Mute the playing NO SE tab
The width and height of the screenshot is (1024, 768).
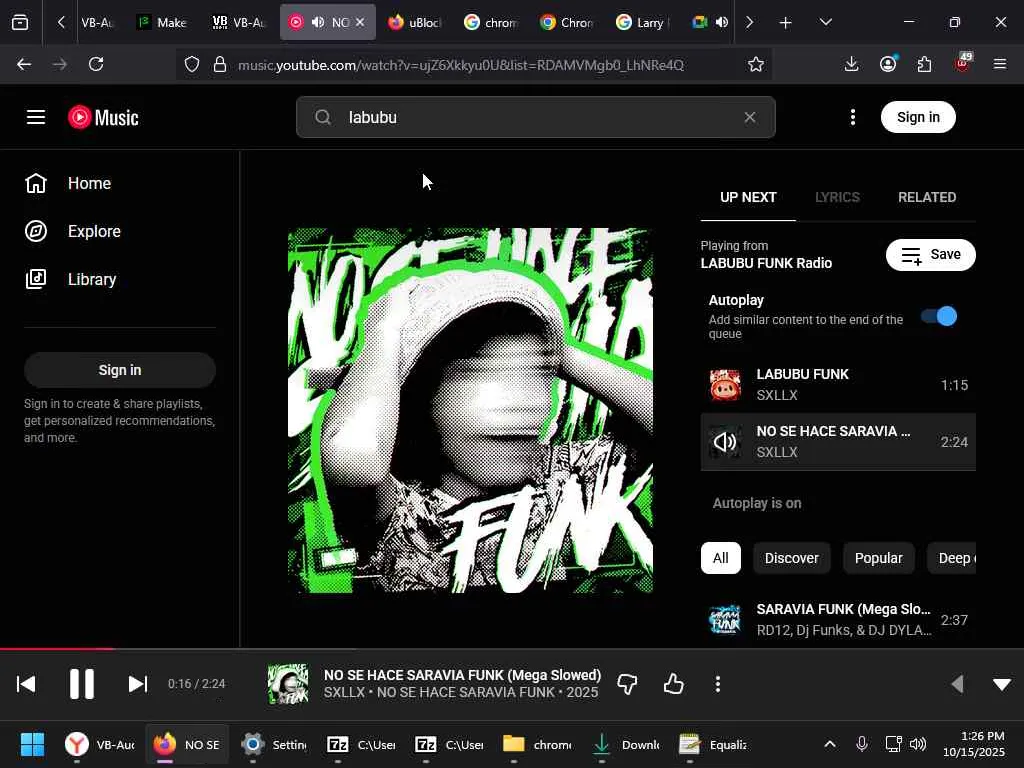318,22
